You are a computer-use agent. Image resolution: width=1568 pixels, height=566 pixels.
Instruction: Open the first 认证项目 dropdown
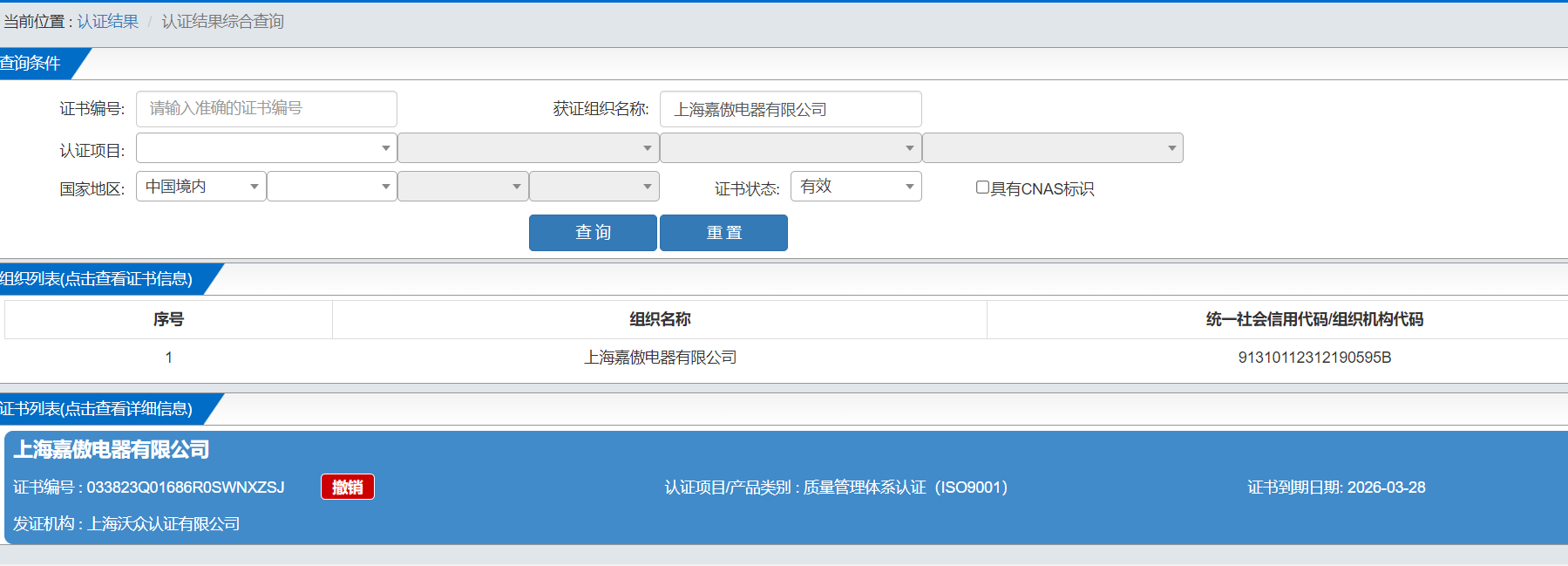click(267, 148)
